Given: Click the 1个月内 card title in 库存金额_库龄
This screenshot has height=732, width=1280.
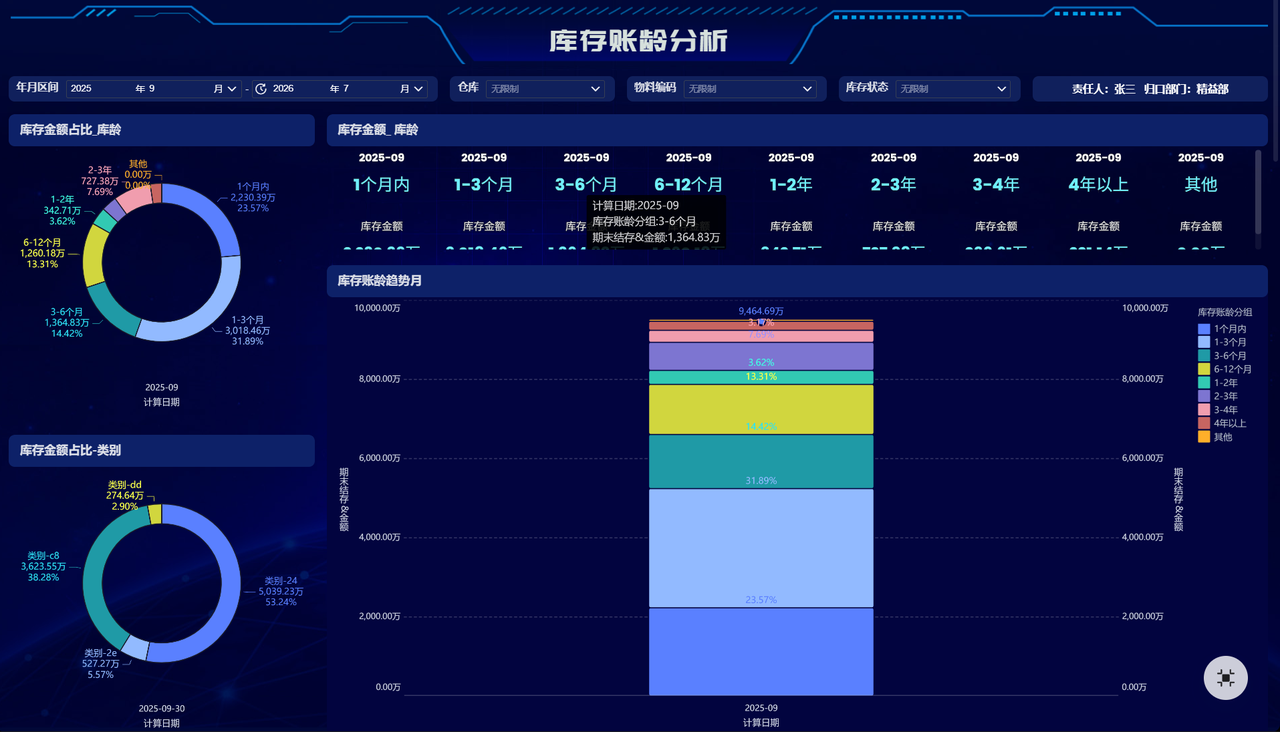Looking at the screenshot, I should pos(381,185).
